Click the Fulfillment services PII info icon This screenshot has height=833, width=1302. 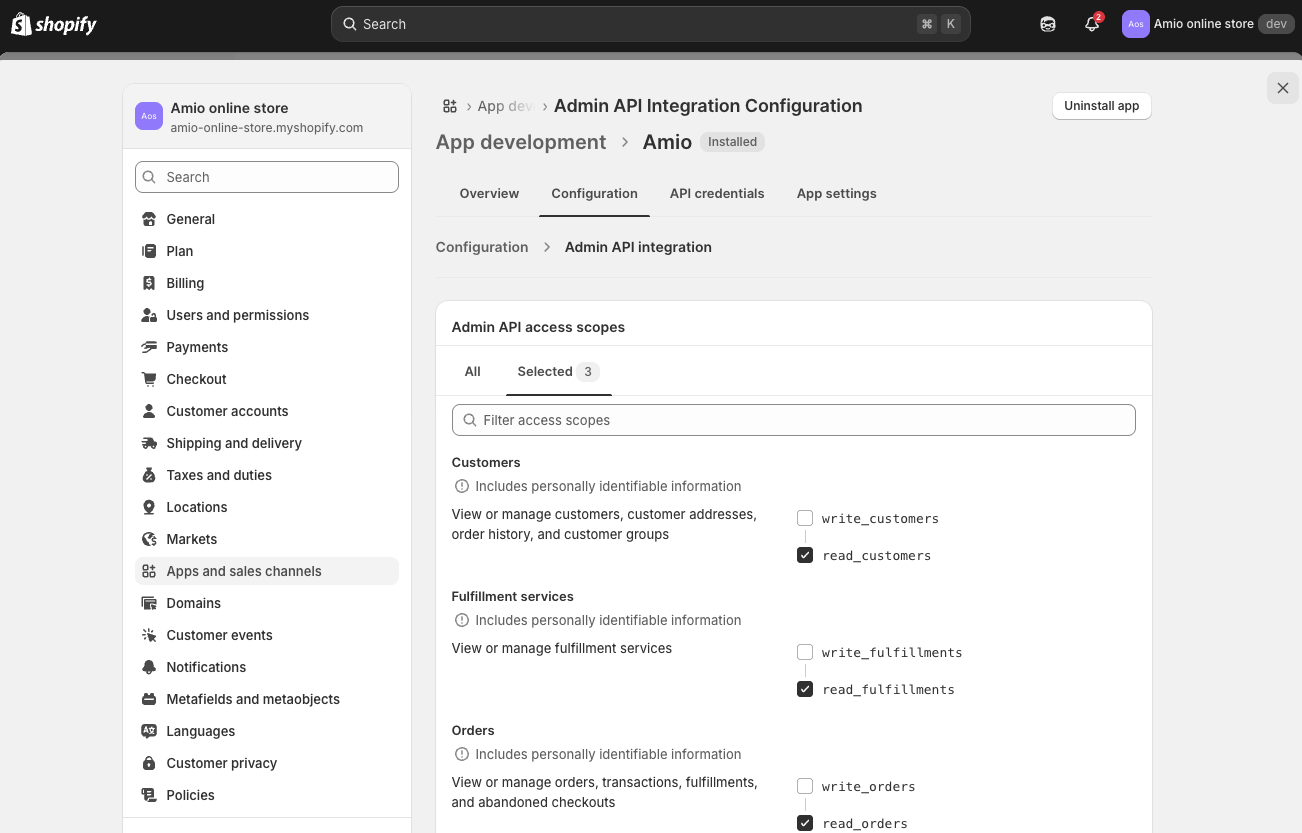462,620
